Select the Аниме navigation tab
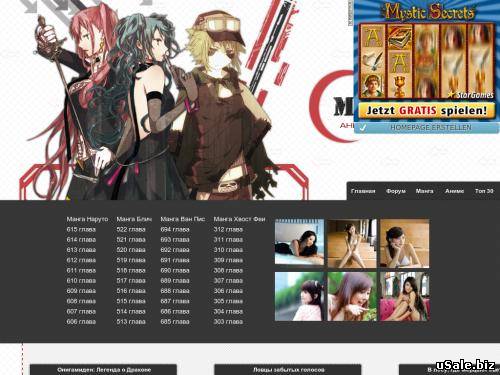 [454, 191]
